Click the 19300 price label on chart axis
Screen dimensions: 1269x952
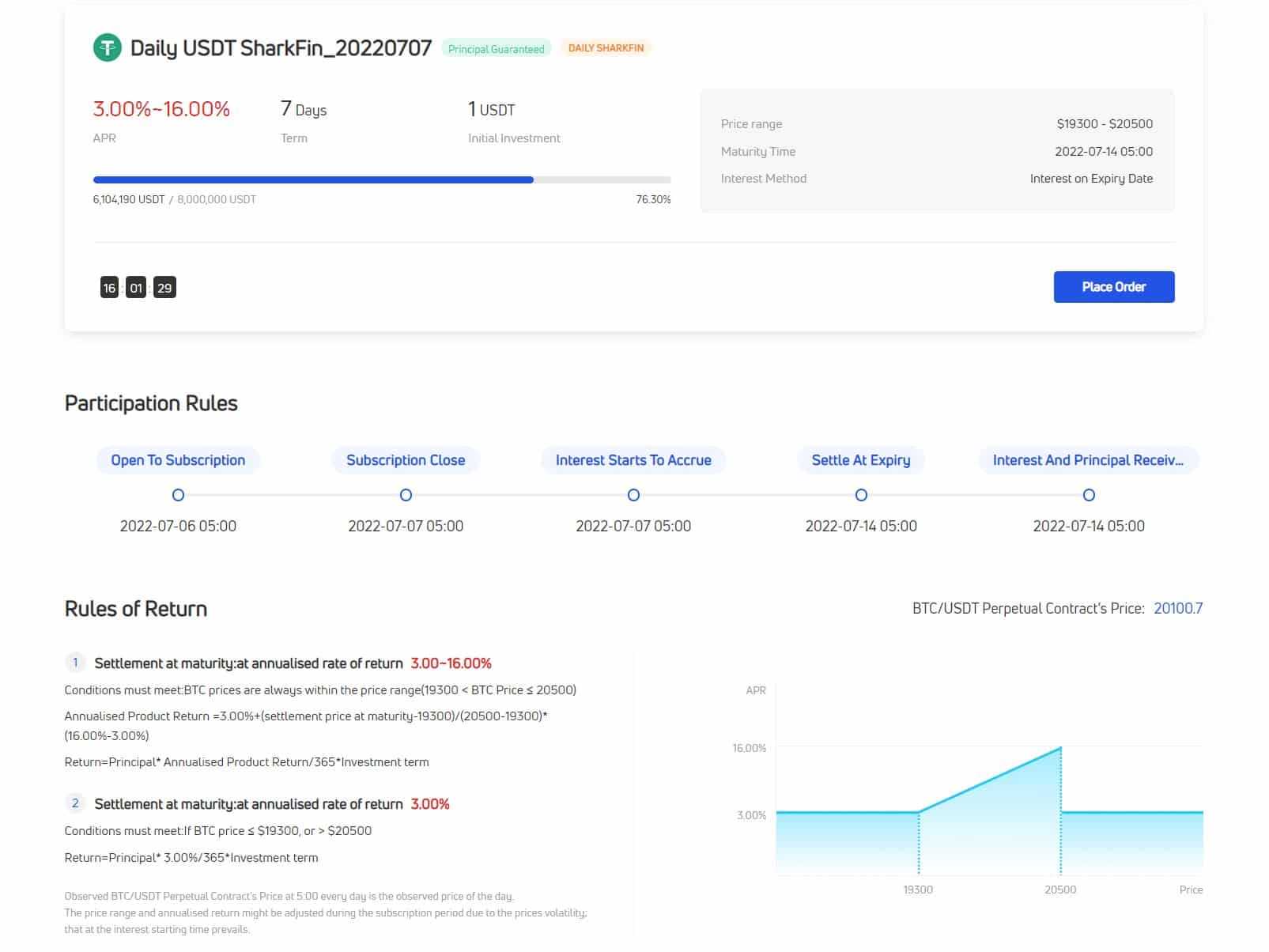pos(918,890)
